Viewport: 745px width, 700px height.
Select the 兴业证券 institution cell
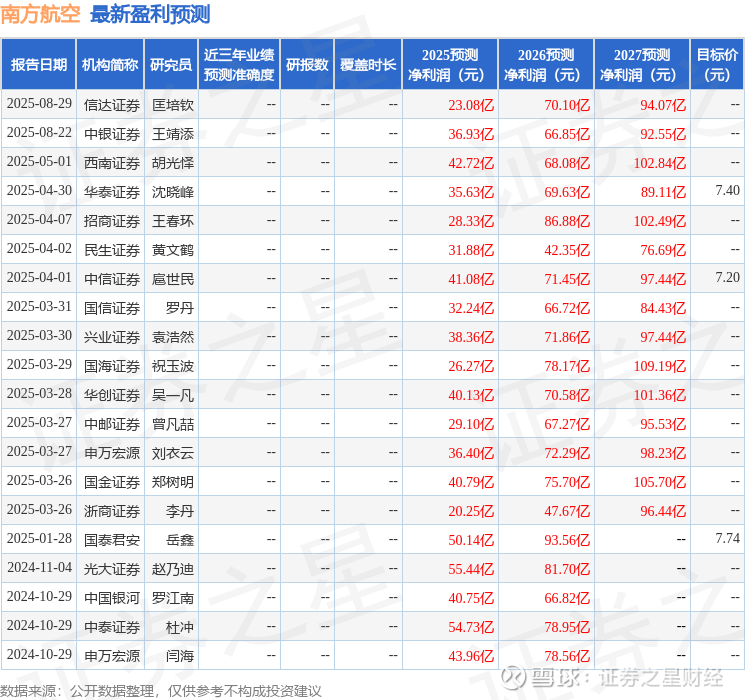pos(112,336)
